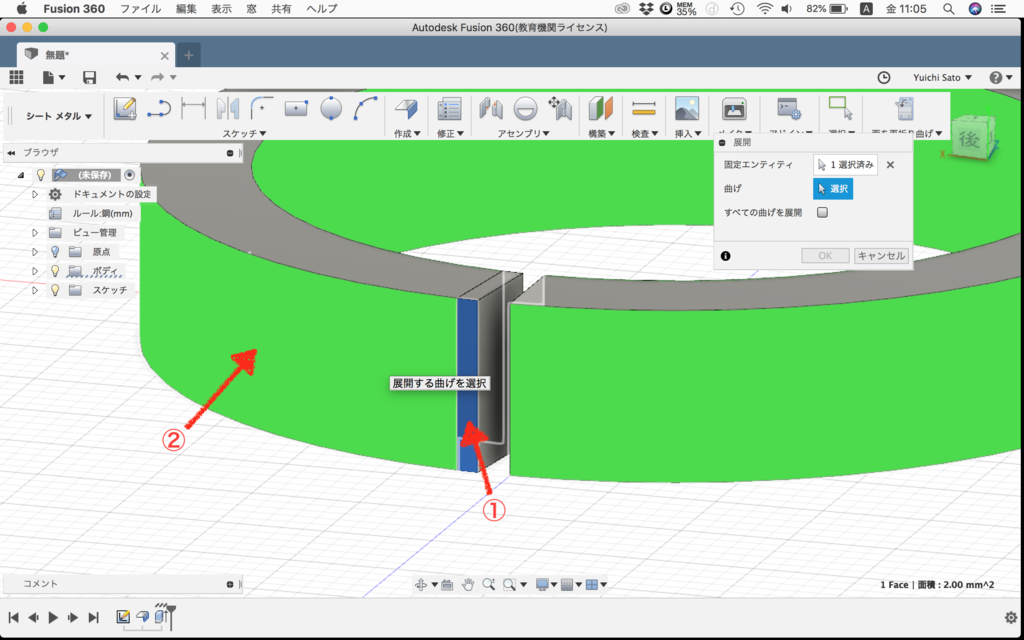Select the Move/Copy assembly icon
The image size is (1024, 640).
click(560, 108)
